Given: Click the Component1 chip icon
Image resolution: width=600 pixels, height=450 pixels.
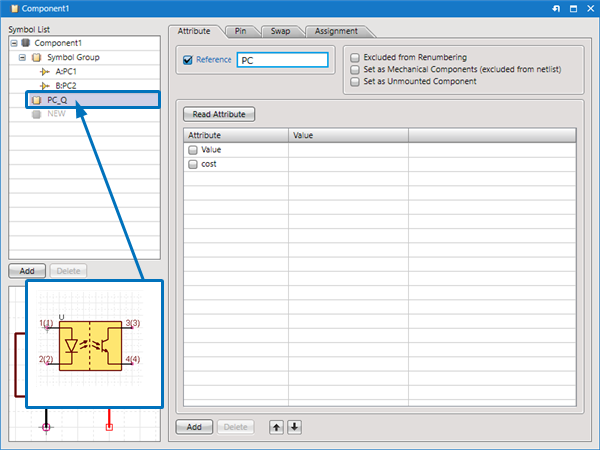Looking at the screenshot, I should [26, 42].
